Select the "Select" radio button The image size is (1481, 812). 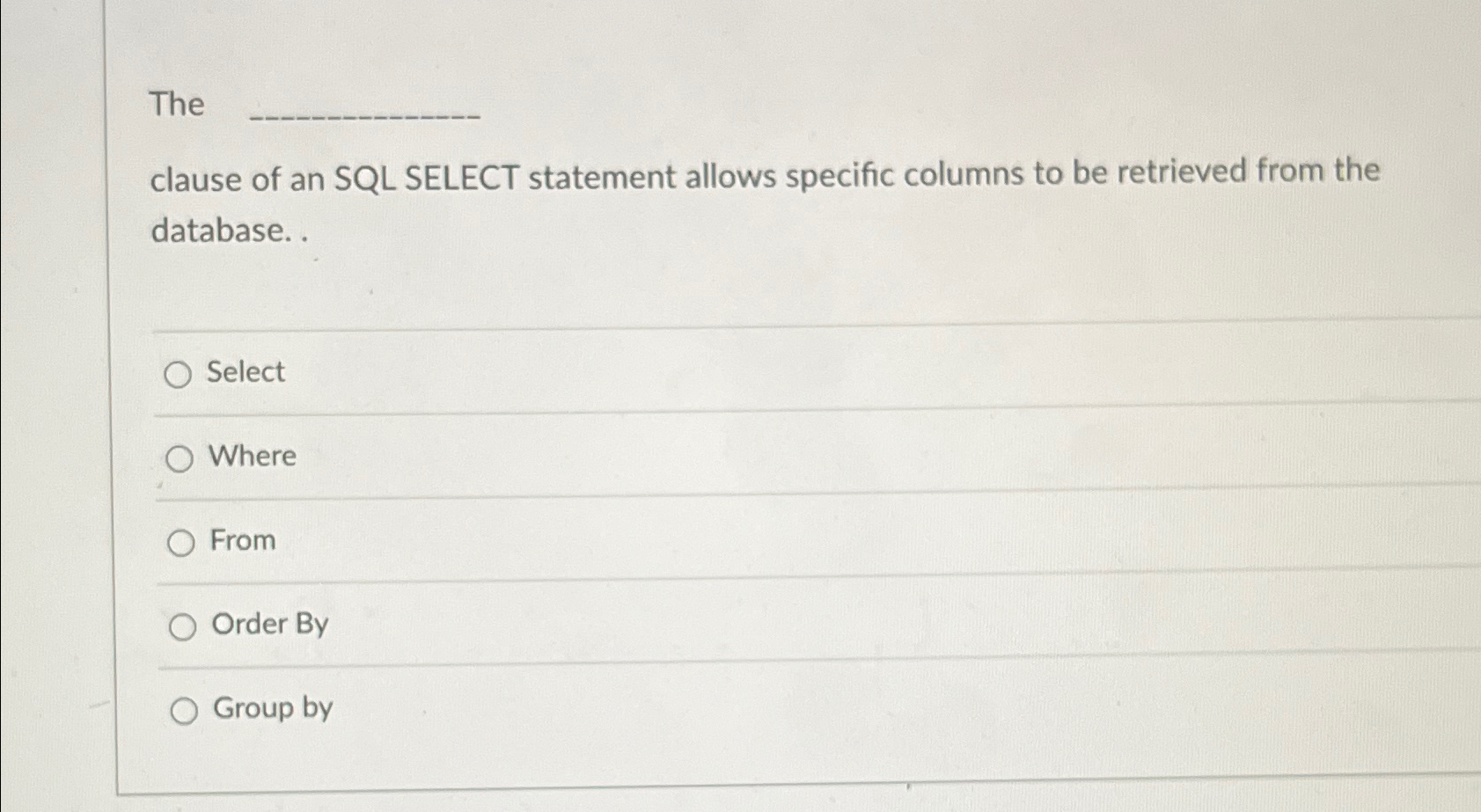tap(180, 374)
